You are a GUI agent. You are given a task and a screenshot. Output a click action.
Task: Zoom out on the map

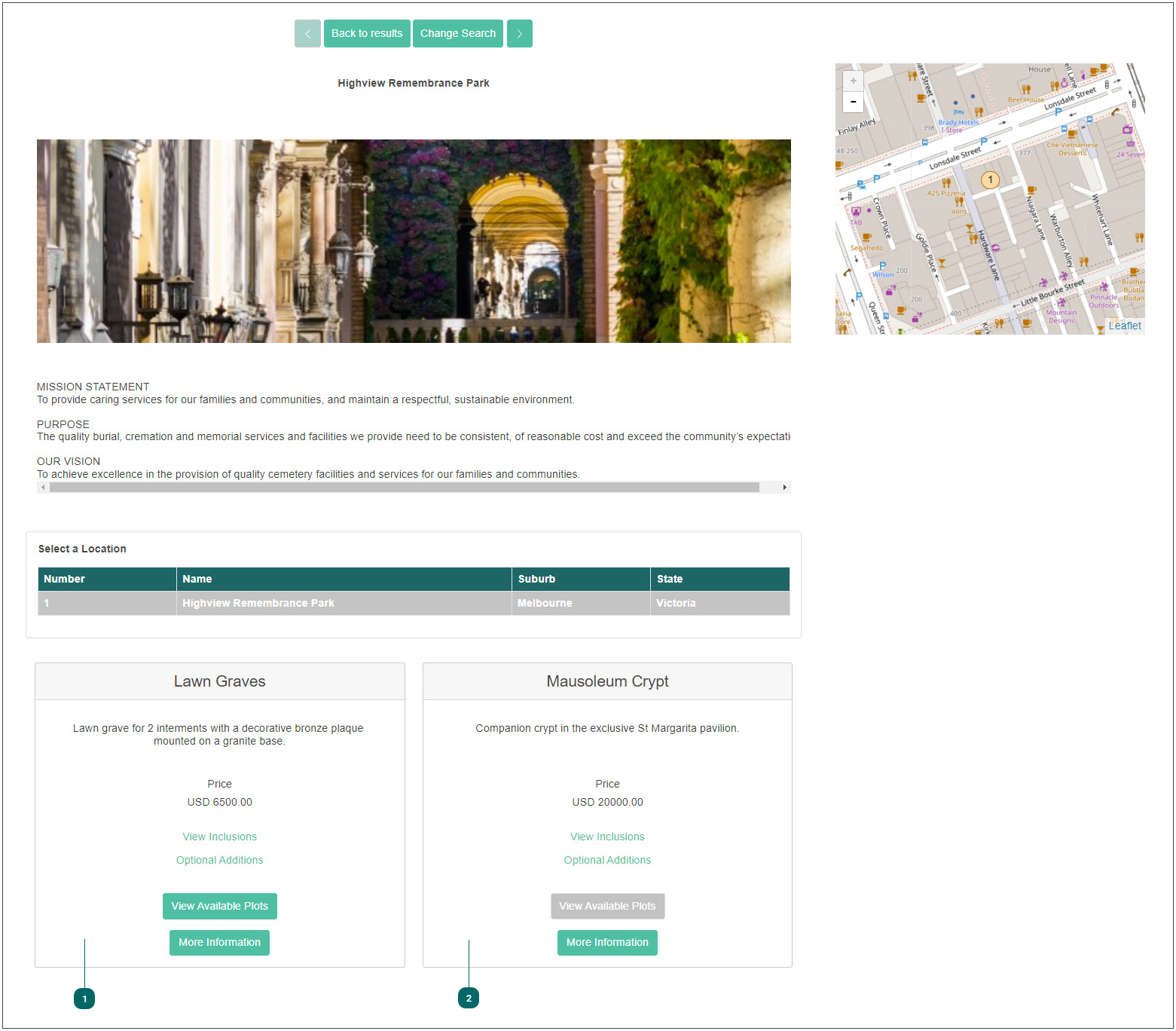pos(853,102)
